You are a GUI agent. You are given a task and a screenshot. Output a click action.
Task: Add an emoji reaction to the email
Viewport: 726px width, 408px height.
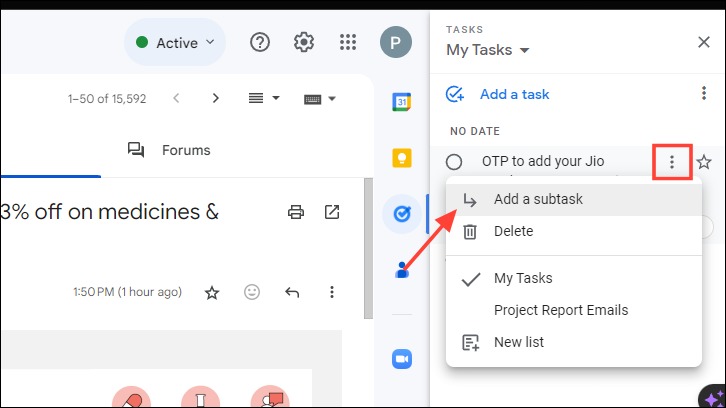click(252, 292)
